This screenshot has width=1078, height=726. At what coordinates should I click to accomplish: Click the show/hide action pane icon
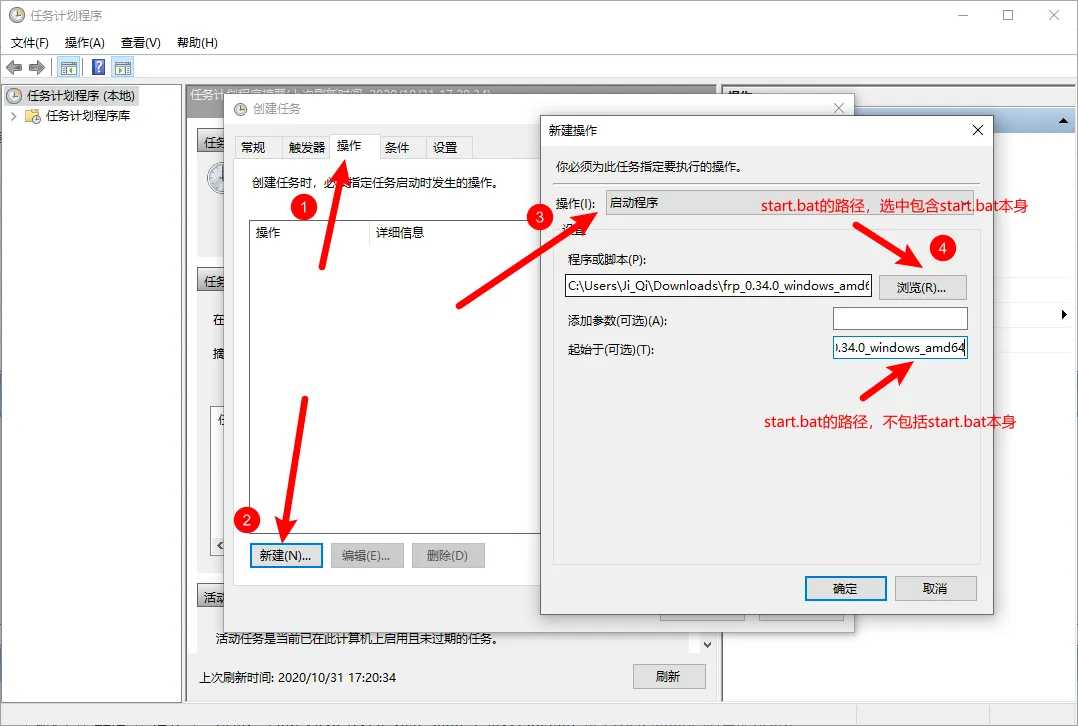coord(123,67)
